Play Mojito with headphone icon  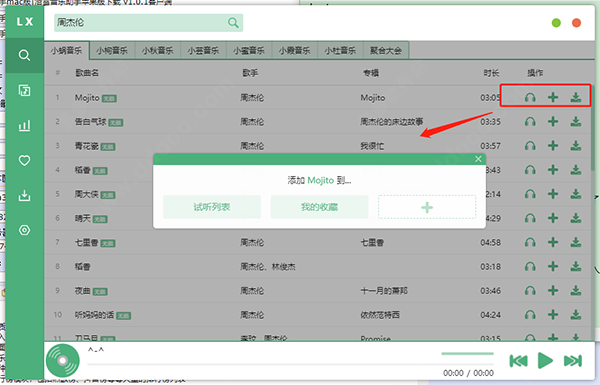[x=530, y=97]
